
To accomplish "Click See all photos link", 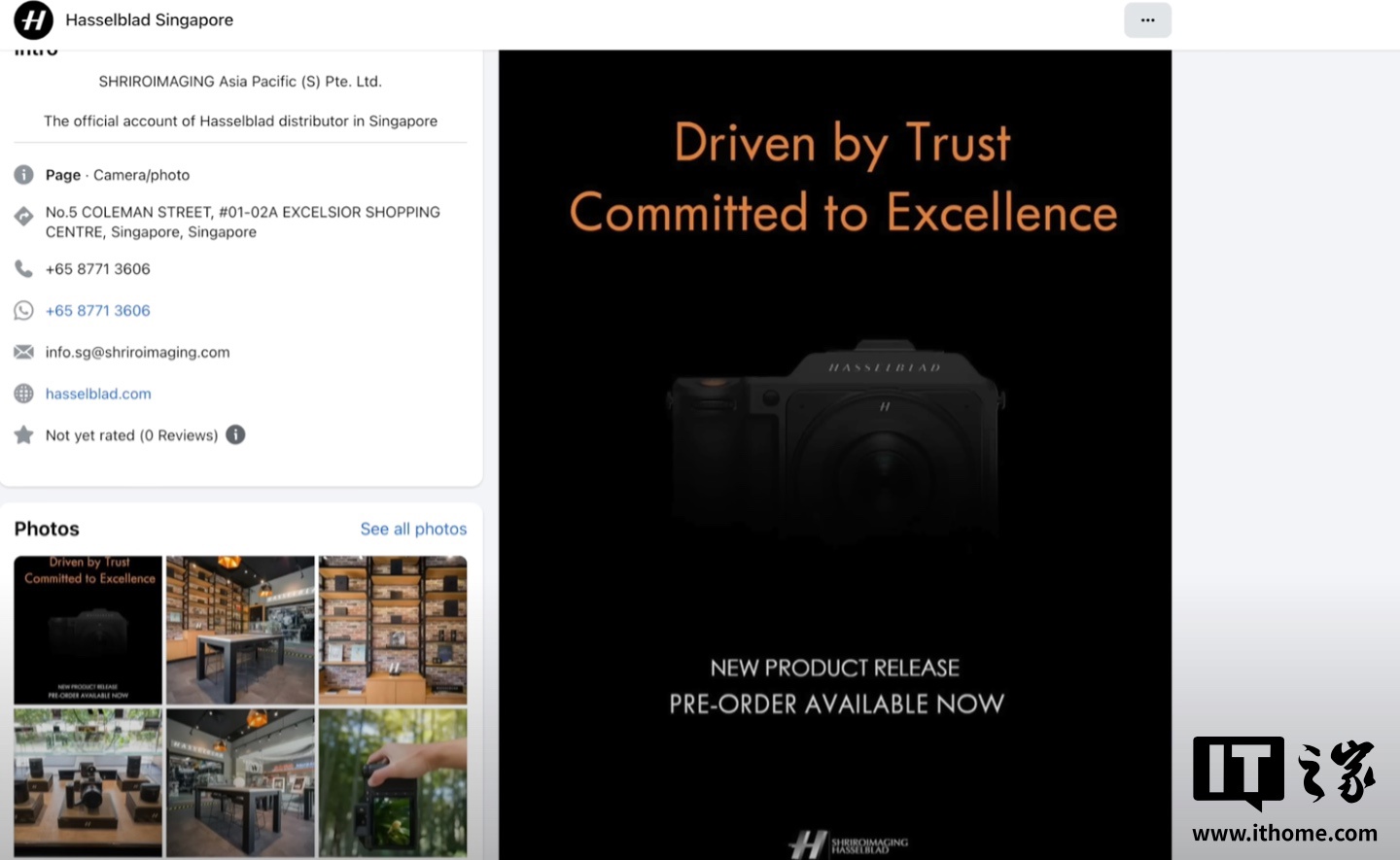I will pos(413,529).
